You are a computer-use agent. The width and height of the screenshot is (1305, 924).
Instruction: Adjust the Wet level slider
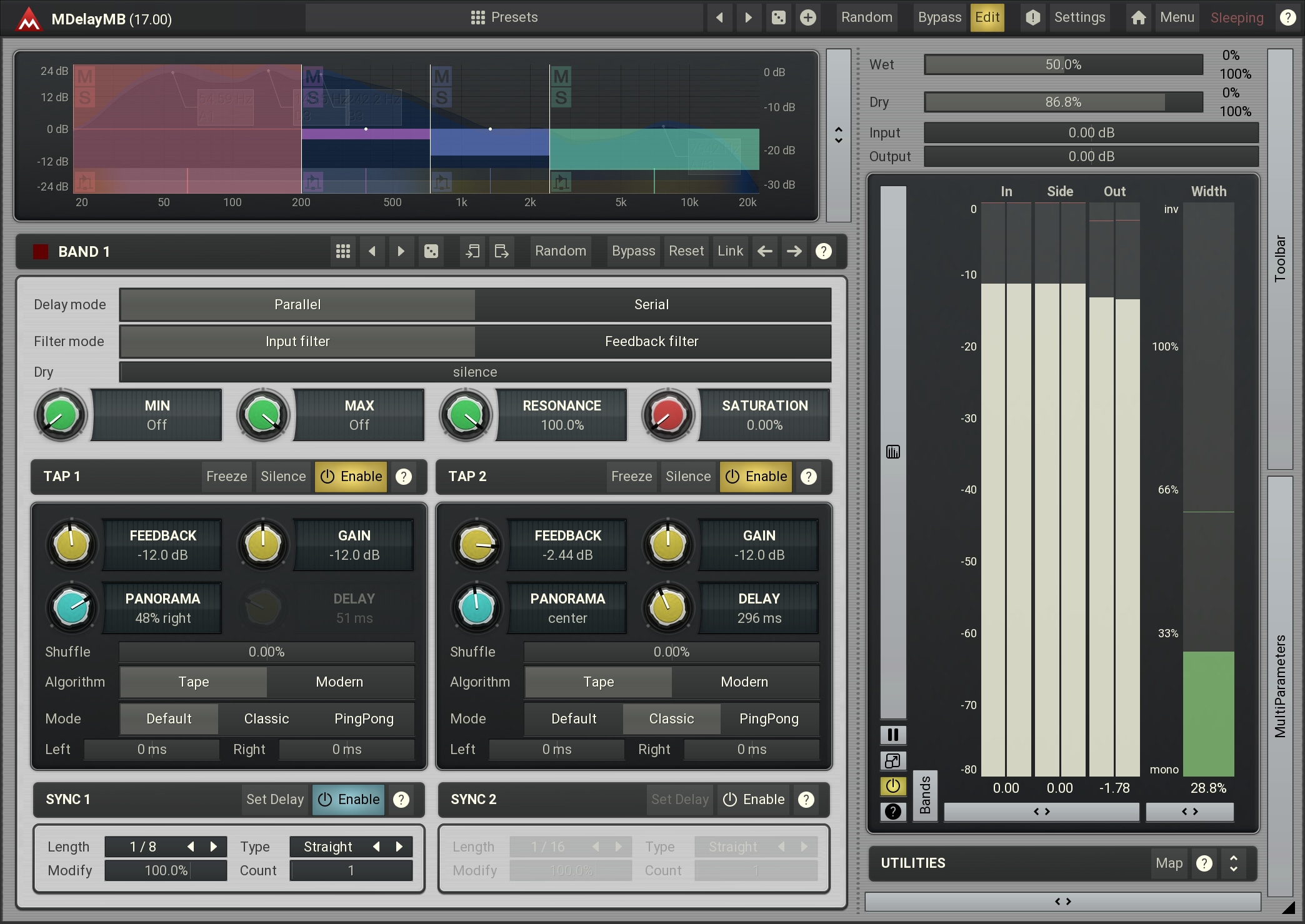pyautogui.click(x=1062, y=64)
